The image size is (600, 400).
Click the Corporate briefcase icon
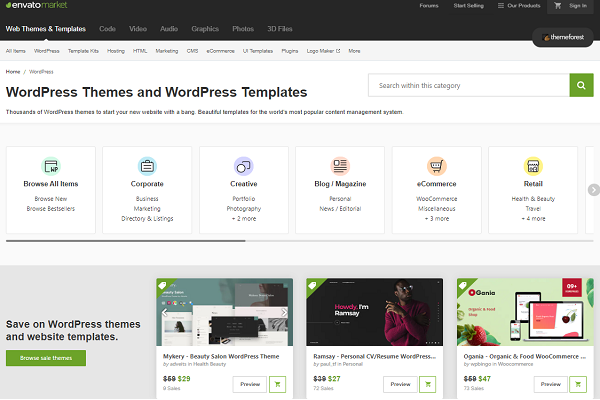[147, 166]
